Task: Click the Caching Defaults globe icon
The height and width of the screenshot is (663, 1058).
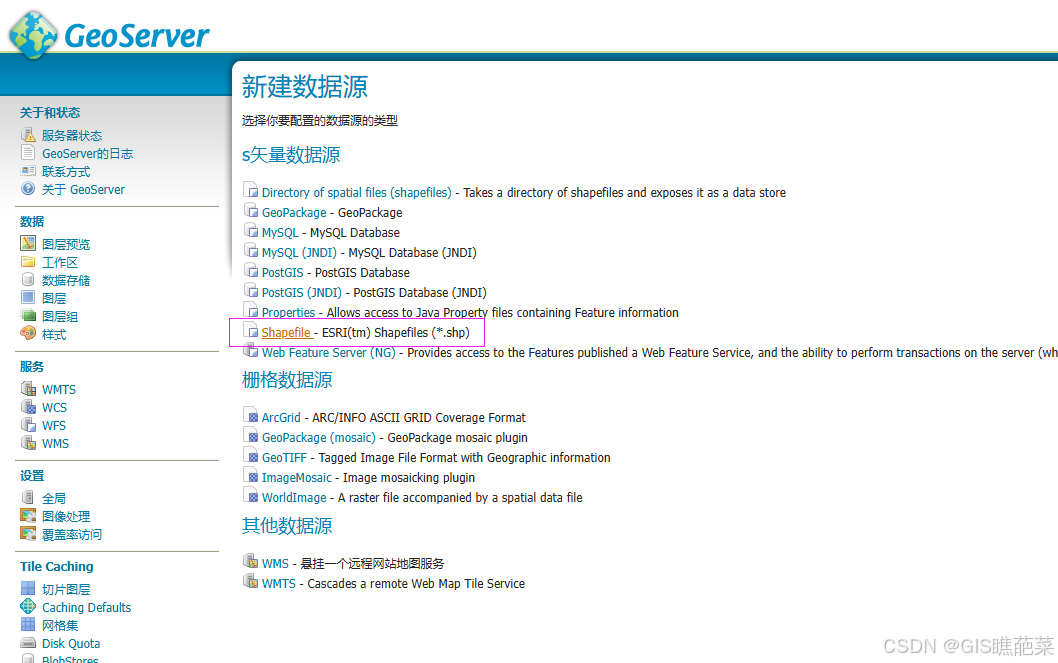Action: pyautogui.click(x=28, y=606)
